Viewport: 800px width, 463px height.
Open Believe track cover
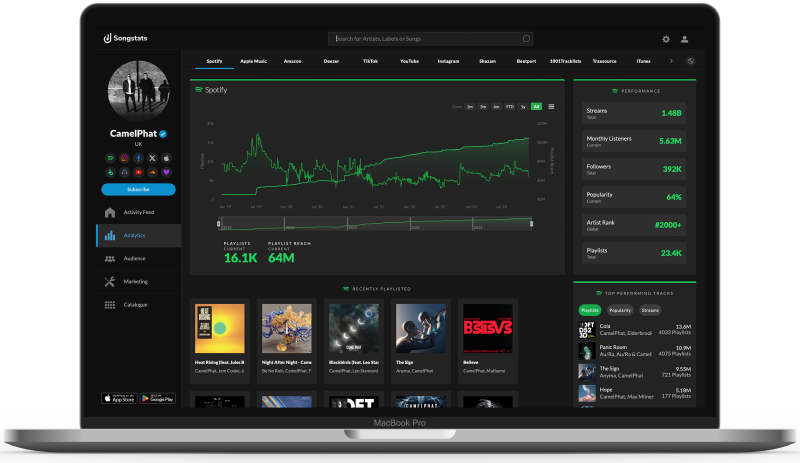coord(488,329)
